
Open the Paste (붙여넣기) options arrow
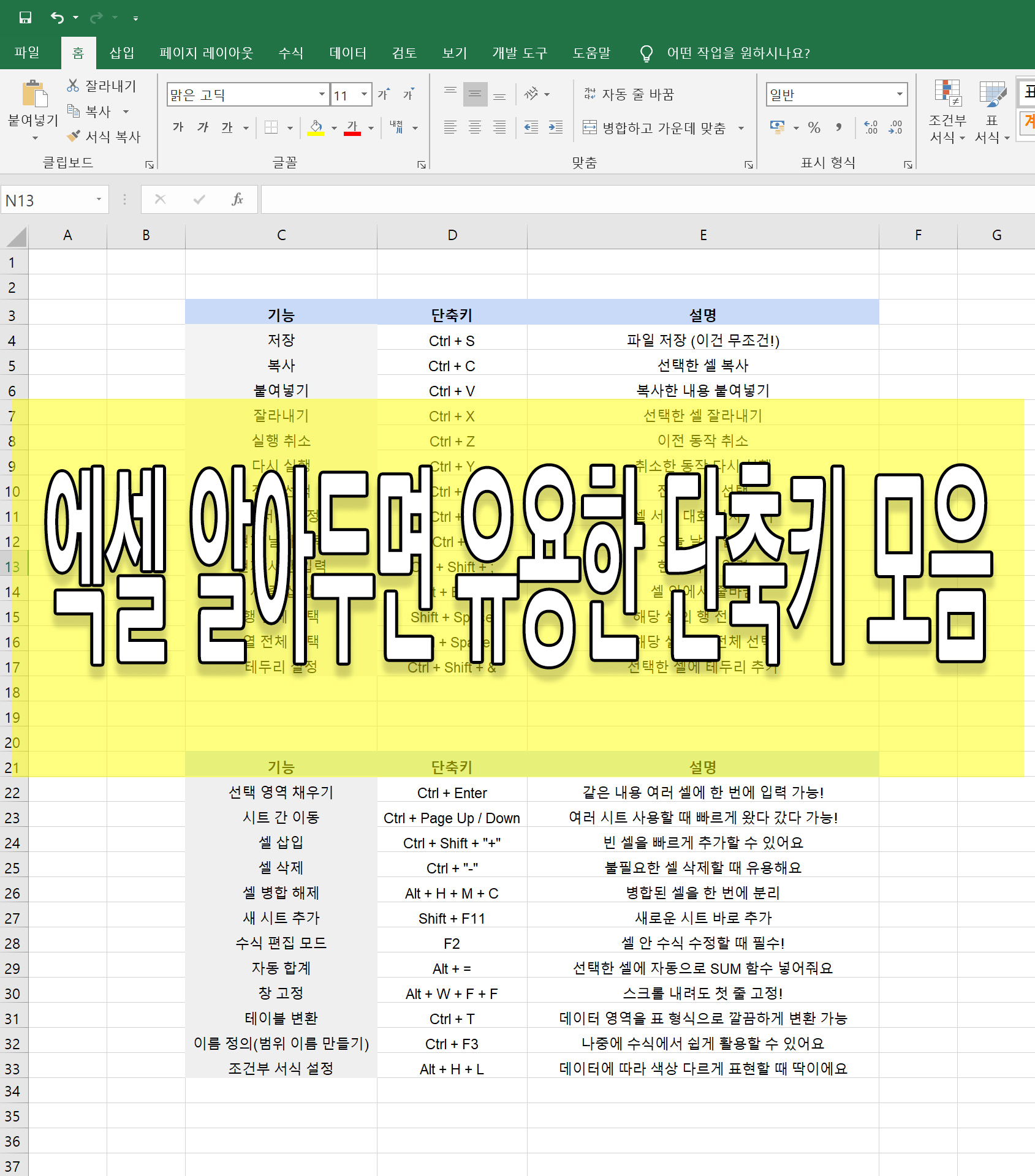pos(34,138)
